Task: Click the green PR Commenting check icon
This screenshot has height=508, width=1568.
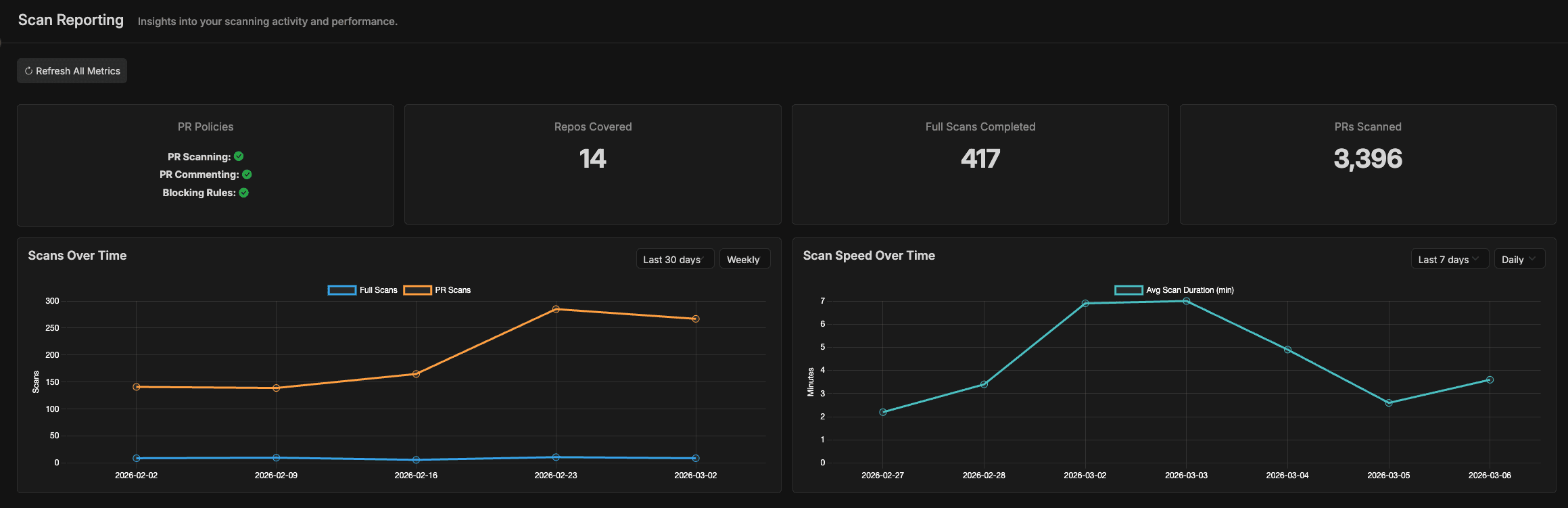Action: point(247,175)
